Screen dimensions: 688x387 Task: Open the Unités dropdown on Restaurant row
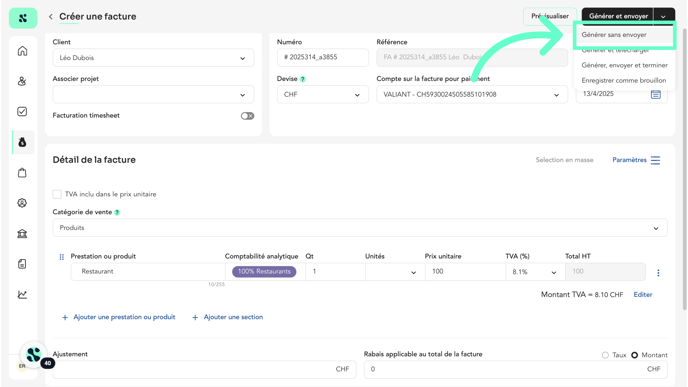(x=395, y=272)
